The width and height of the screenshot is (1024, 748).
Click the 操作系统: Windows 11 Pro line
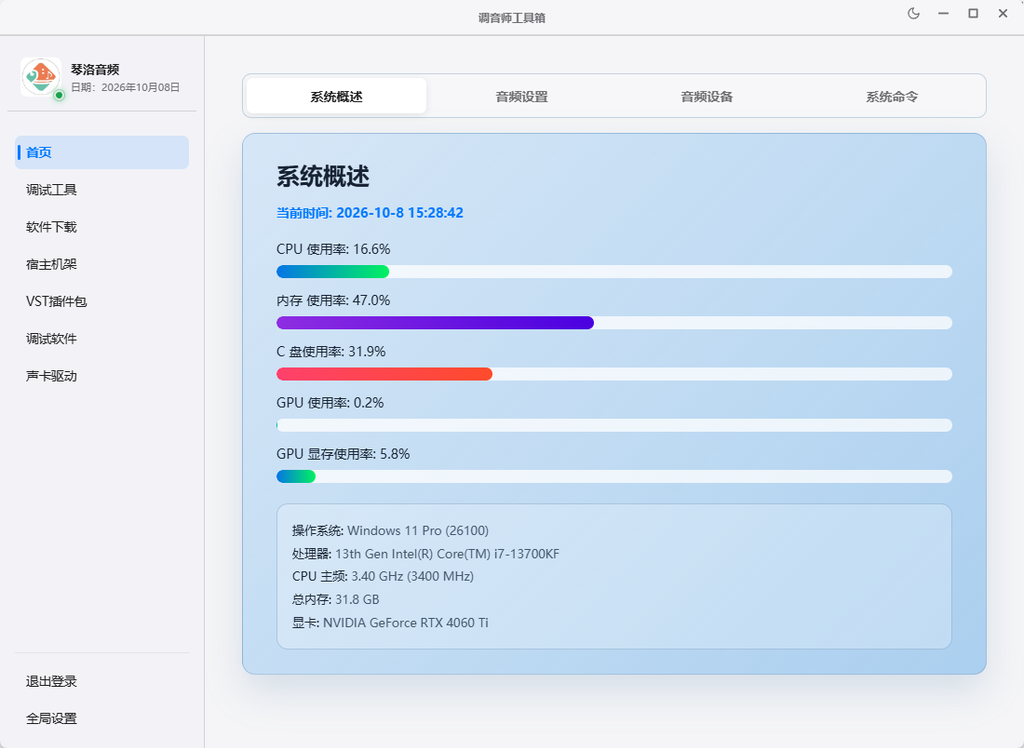pyautogui.click(x=390, y=530)
